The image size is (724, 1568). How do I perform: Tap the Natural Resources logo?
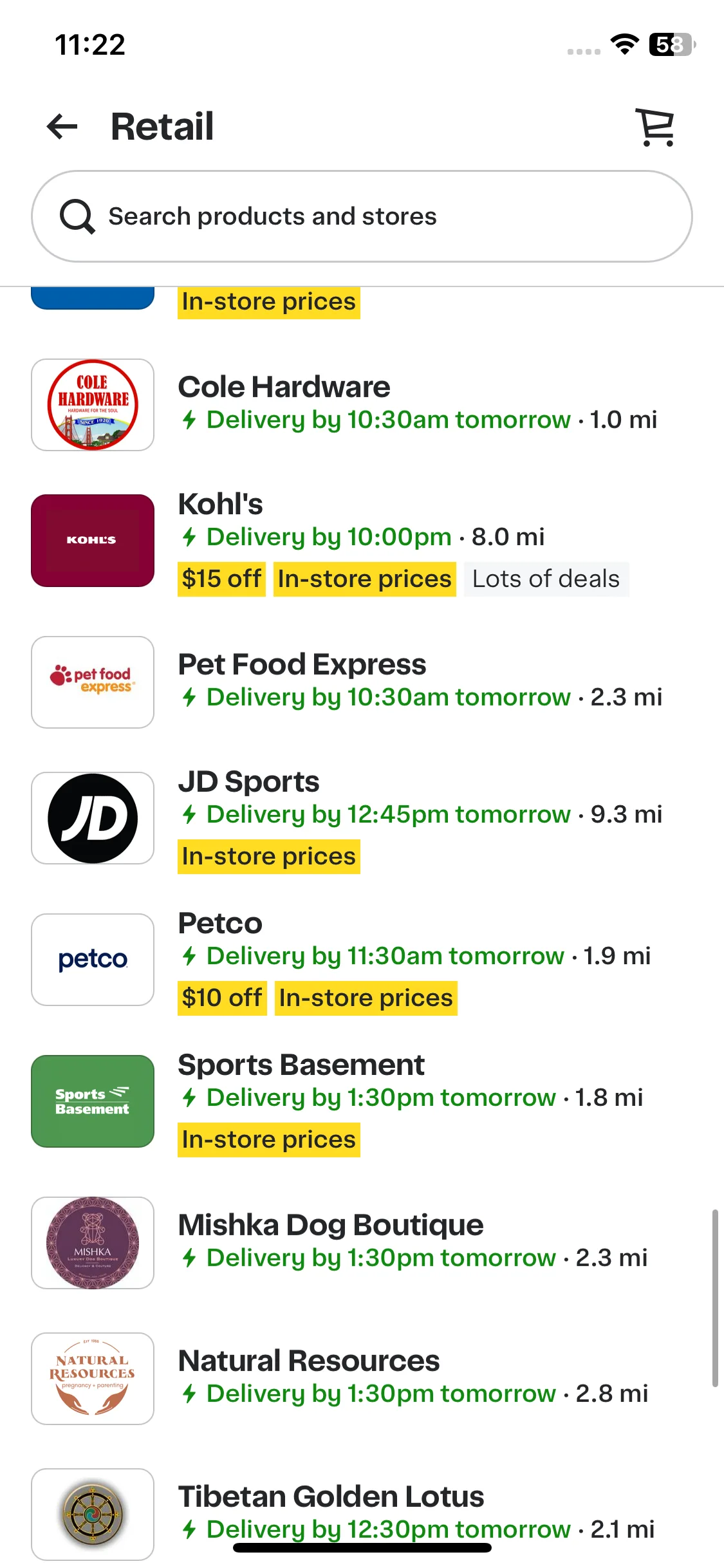(93, 1379)
